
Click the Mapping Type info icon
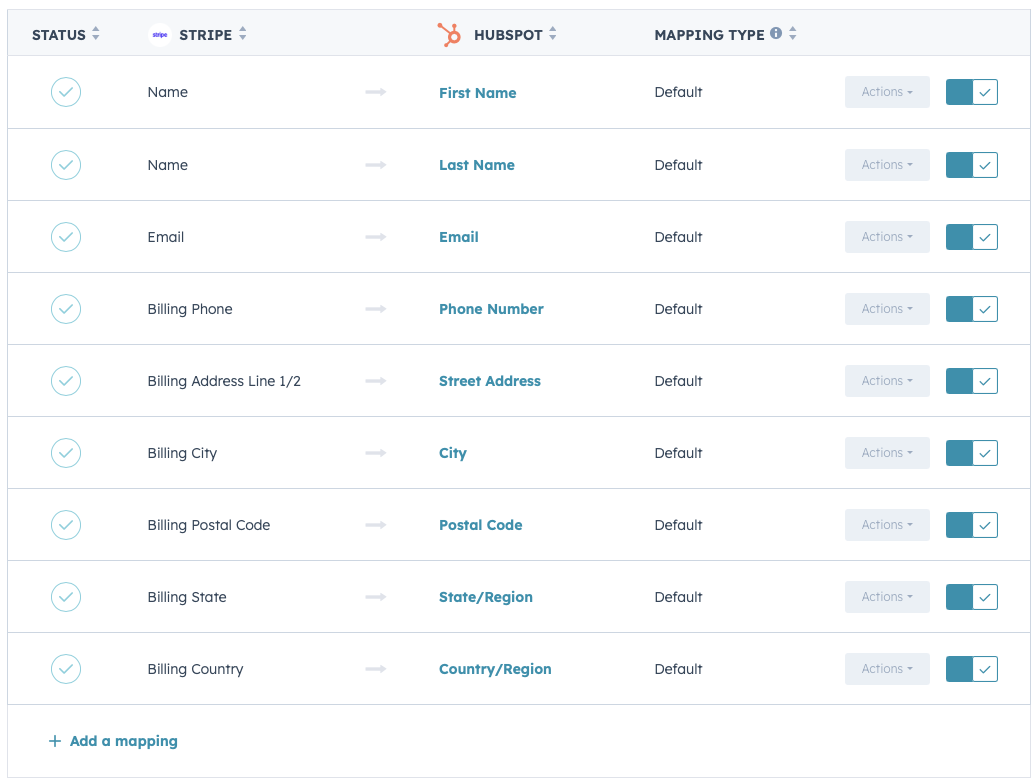(775, 34)
